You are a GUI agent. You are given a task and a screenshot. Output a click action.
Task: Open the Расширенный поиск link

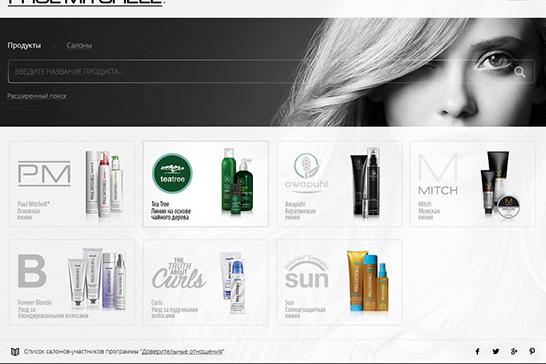click(x=37, y=96)
